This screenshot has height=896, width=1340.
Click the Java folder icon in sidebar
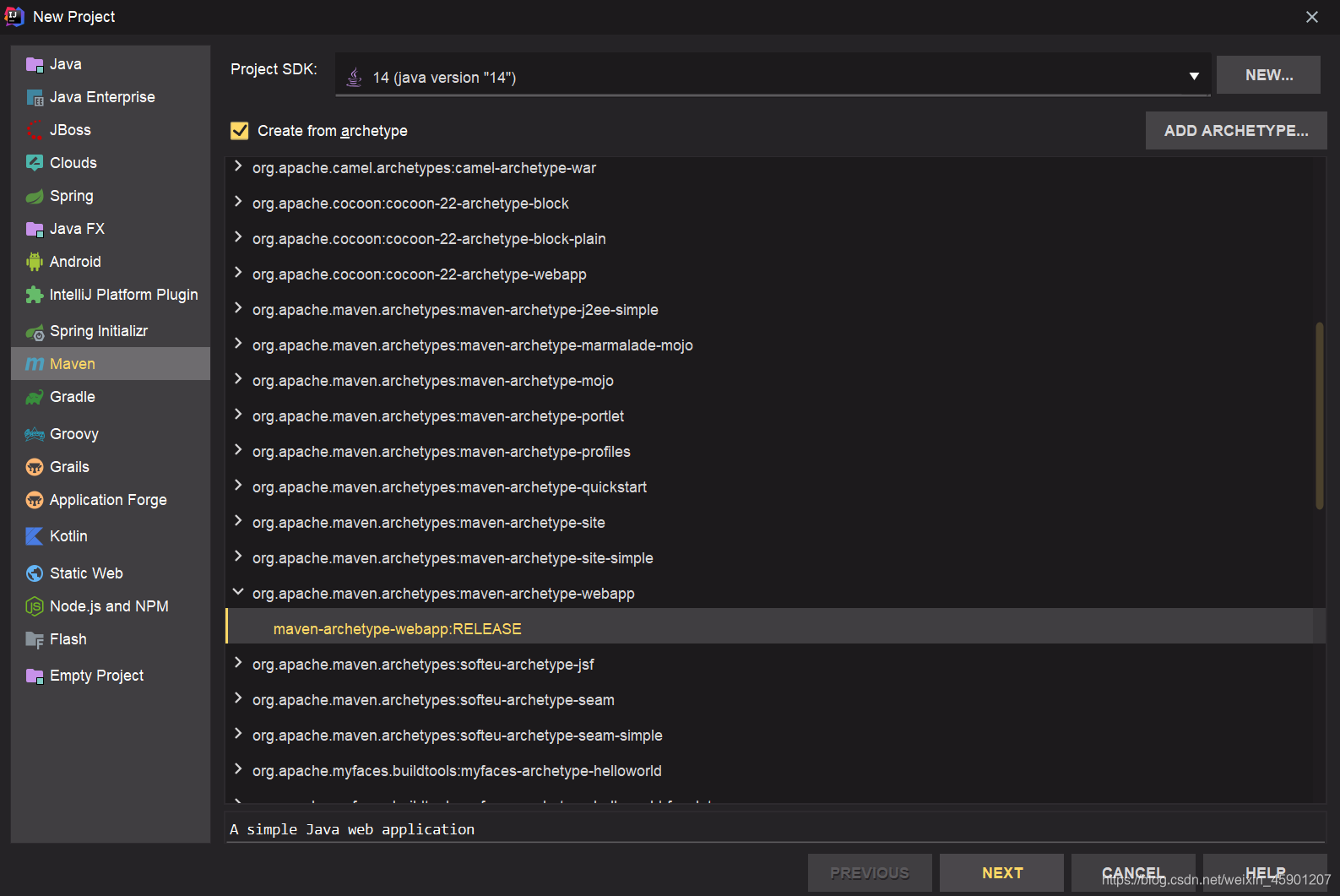(x=35, y=64)
